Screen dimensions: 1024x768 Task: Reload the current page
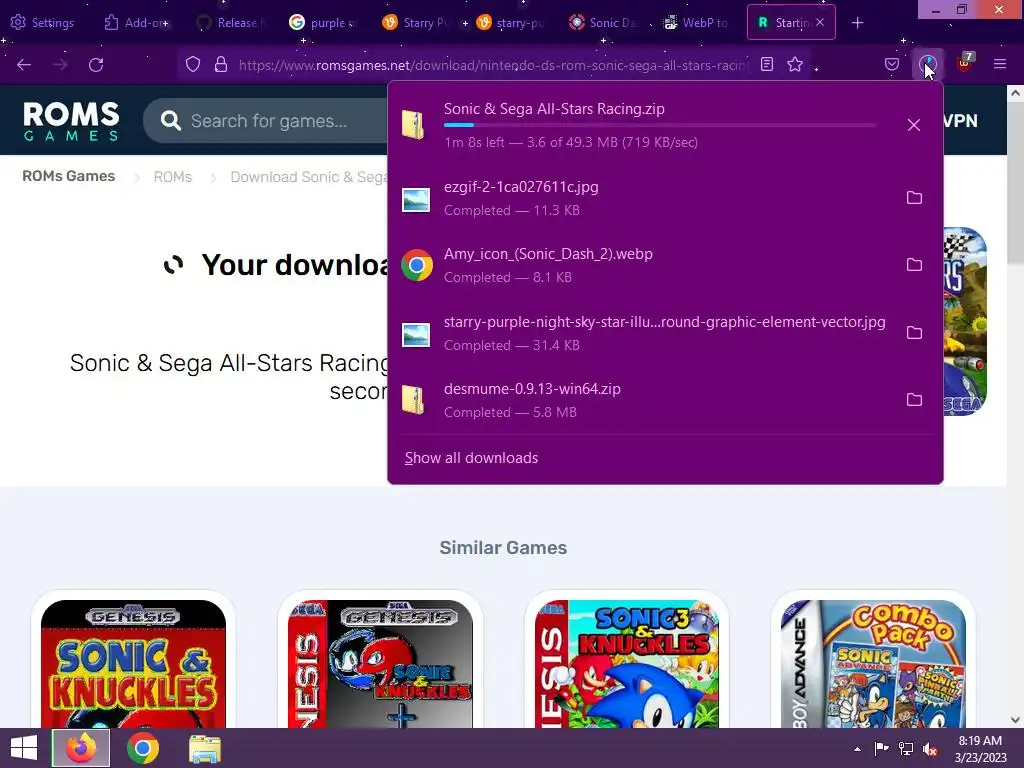point(96,65)
